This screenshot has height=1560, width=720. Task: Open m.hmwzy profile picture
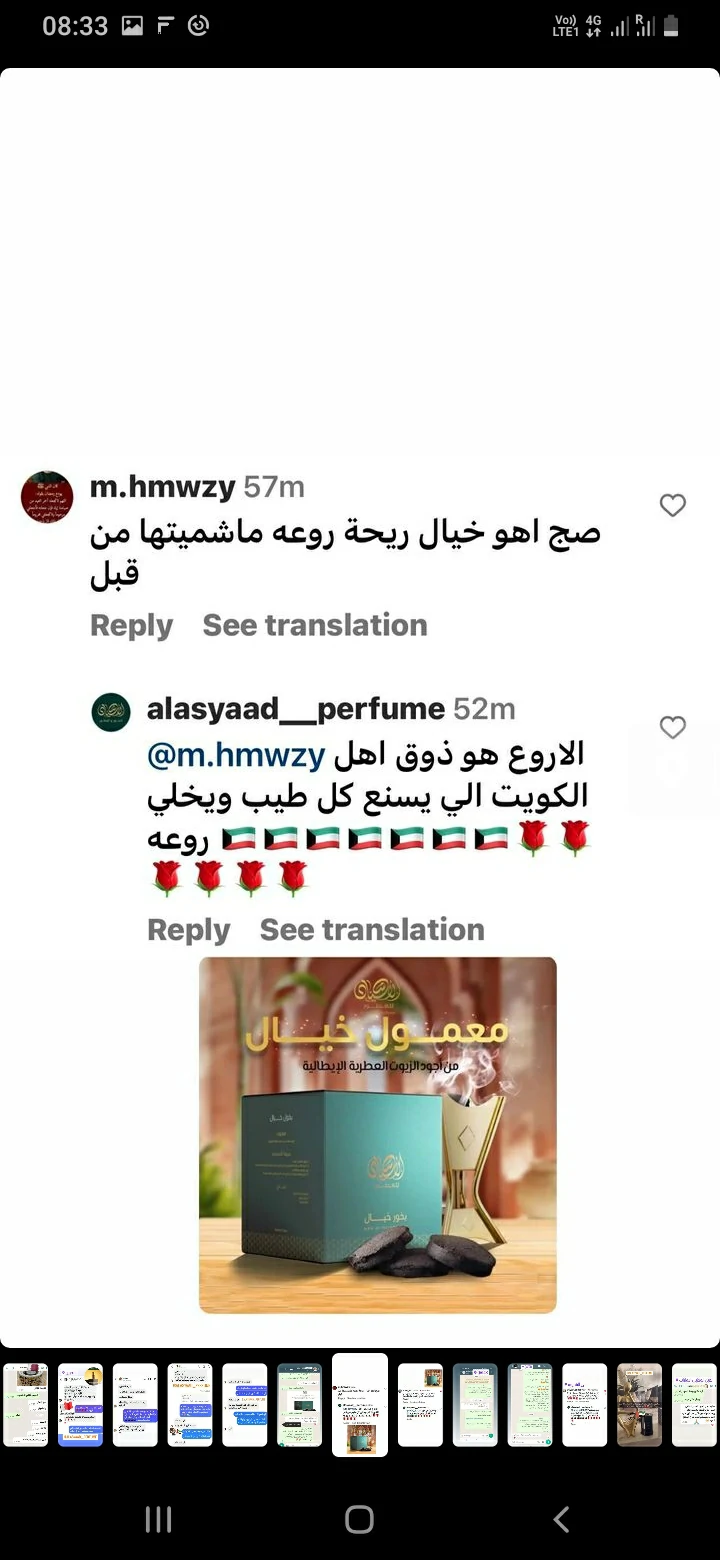point(47,497)
